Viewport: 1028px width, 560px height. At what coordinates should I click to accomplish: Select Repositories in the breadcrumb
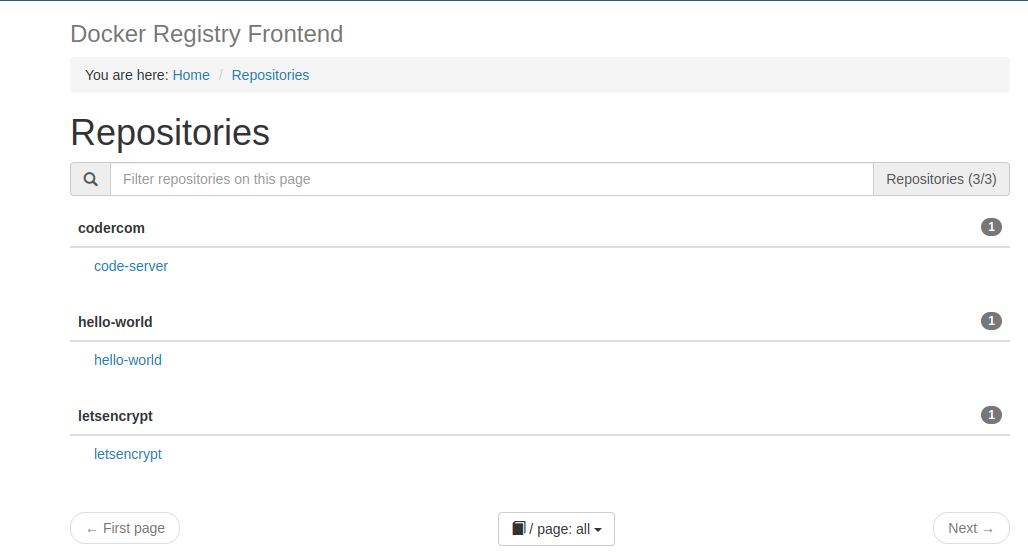[270, 75]
